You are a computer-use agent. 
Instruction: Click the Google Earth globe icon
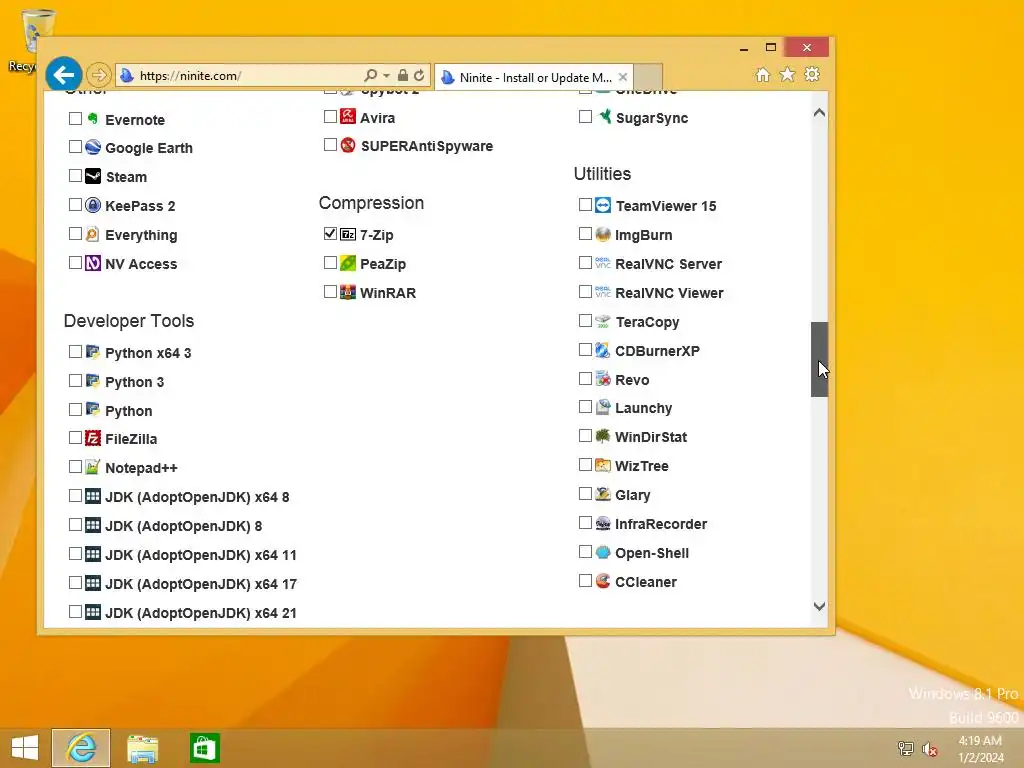coord(93,148)
